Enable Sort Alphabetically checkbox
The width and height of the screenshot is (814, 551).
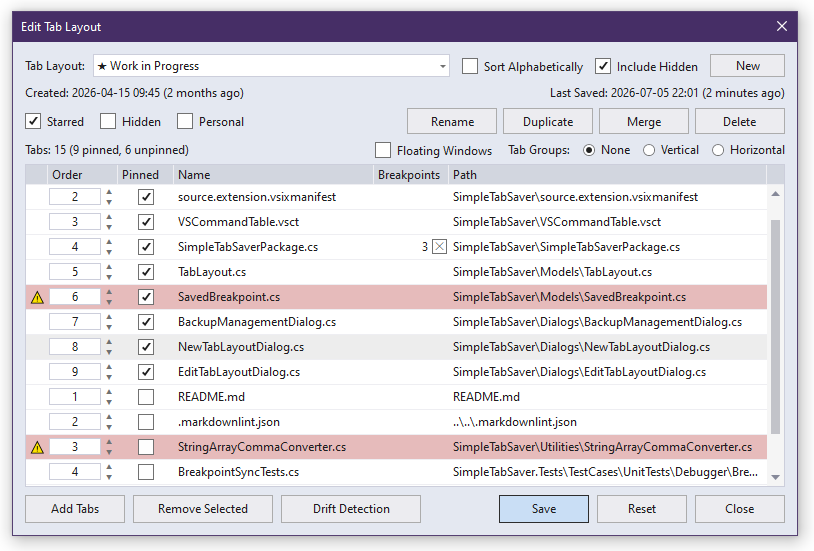pos(470,66)
